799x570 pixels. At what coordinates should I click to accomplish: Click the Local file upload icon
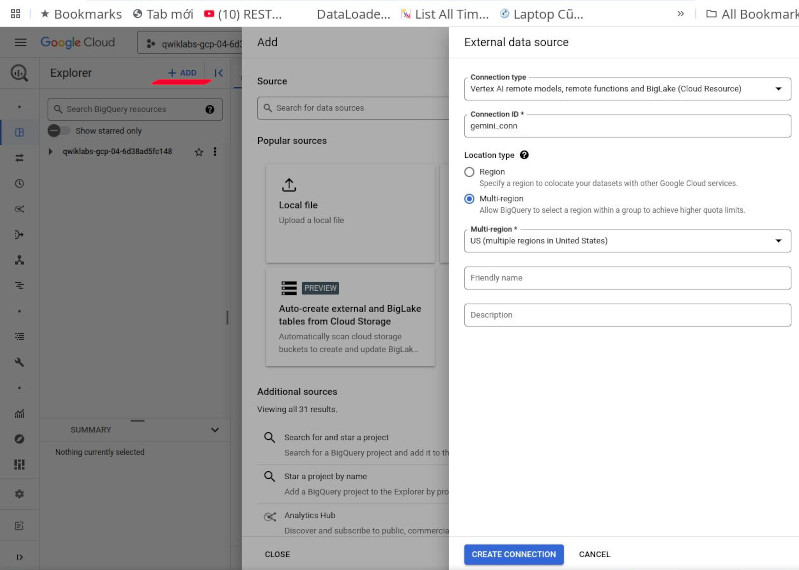coord(289,185)
